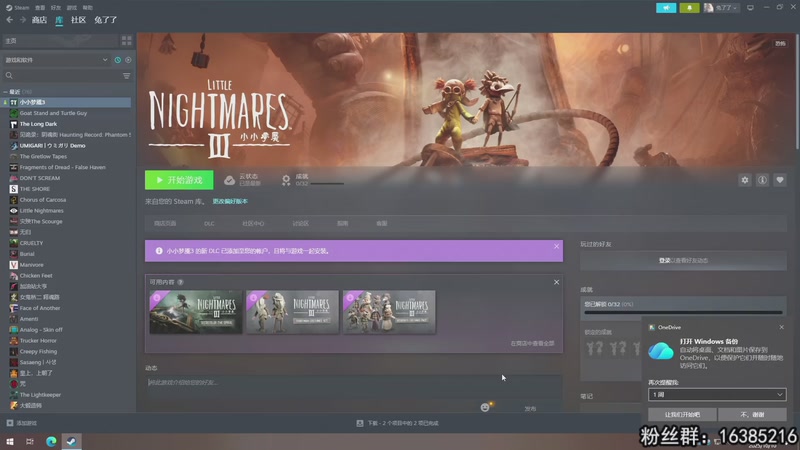800x450 pixels.
Task: Click the activity post text field
Action: 352,383
